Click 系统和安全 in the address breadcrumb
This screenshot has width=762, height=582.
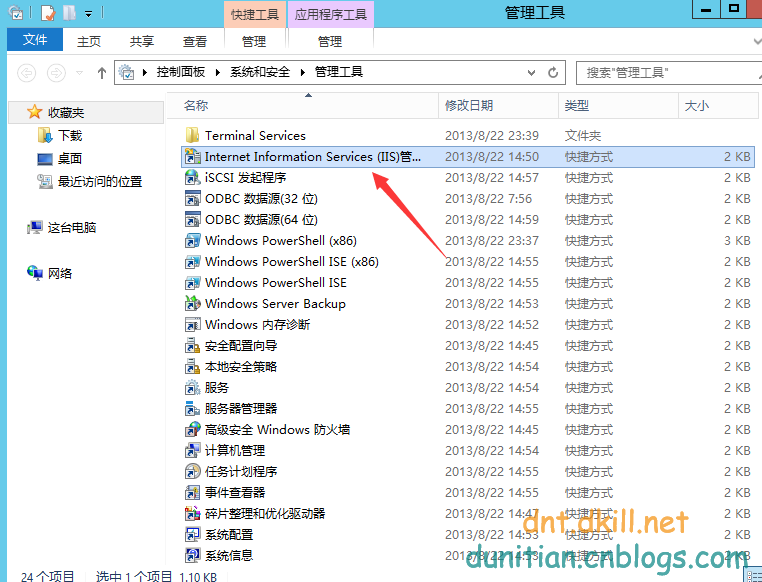260,72
